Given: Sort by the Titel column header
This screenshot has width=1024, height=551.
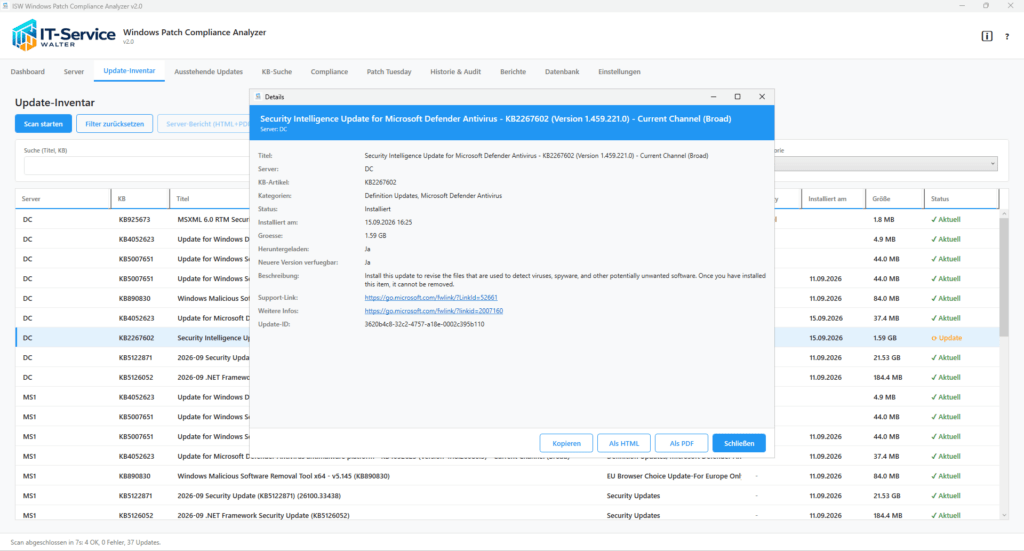Looking at the screenshot, I should point(210,198).
